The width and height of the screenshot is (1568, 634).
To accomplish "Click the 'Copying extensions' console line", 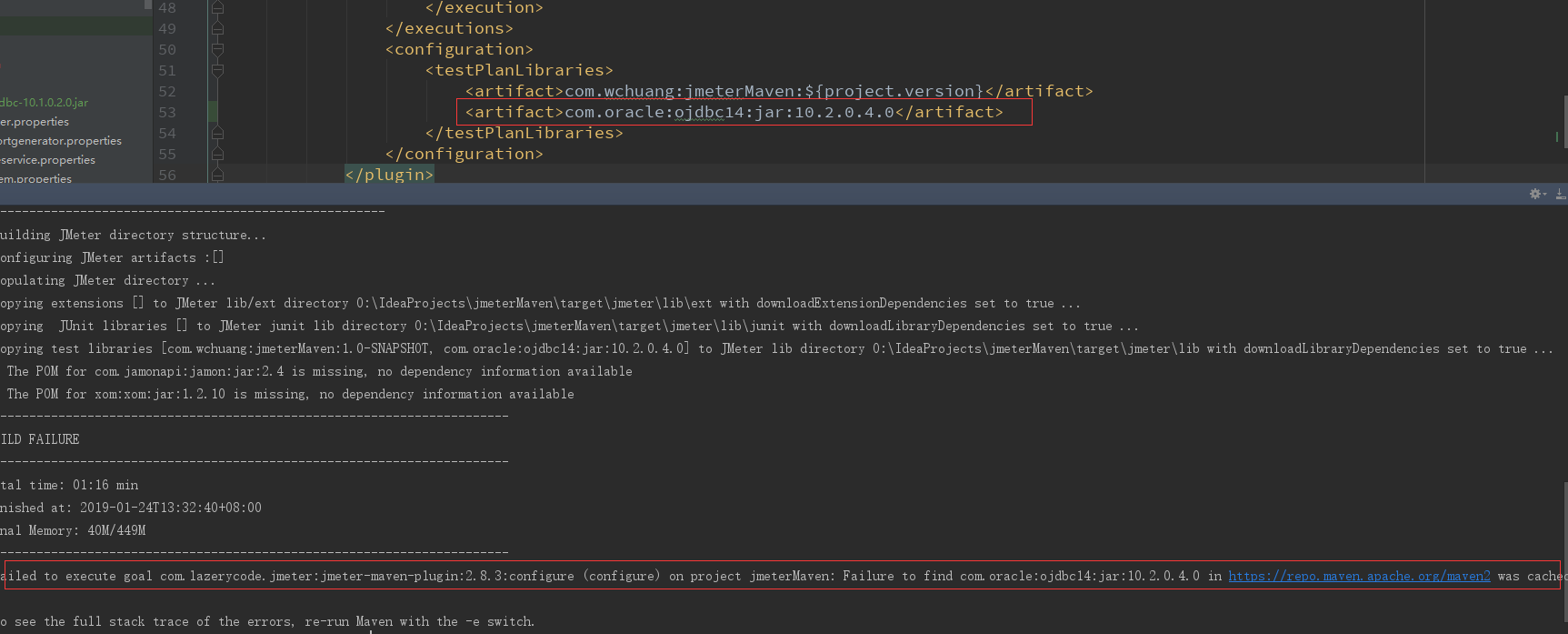I will pyautogui.click(x=541, y=303).
